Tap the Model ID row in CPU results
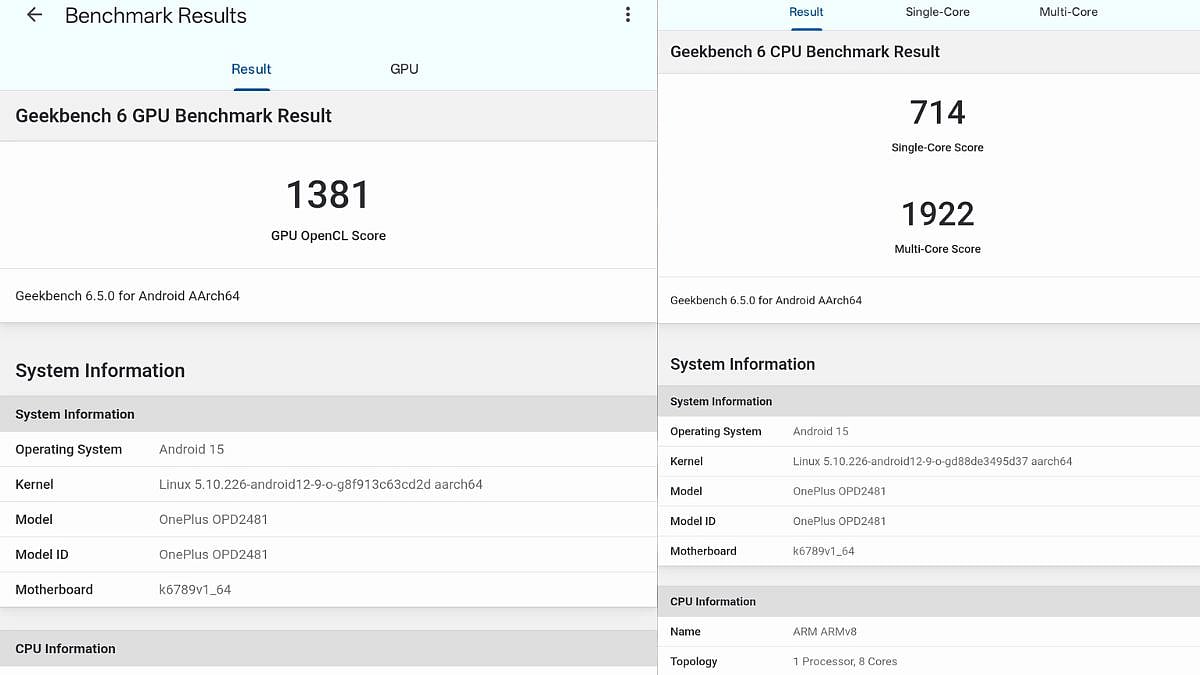Screen dimensions: 1200x675 pos(928,521)
